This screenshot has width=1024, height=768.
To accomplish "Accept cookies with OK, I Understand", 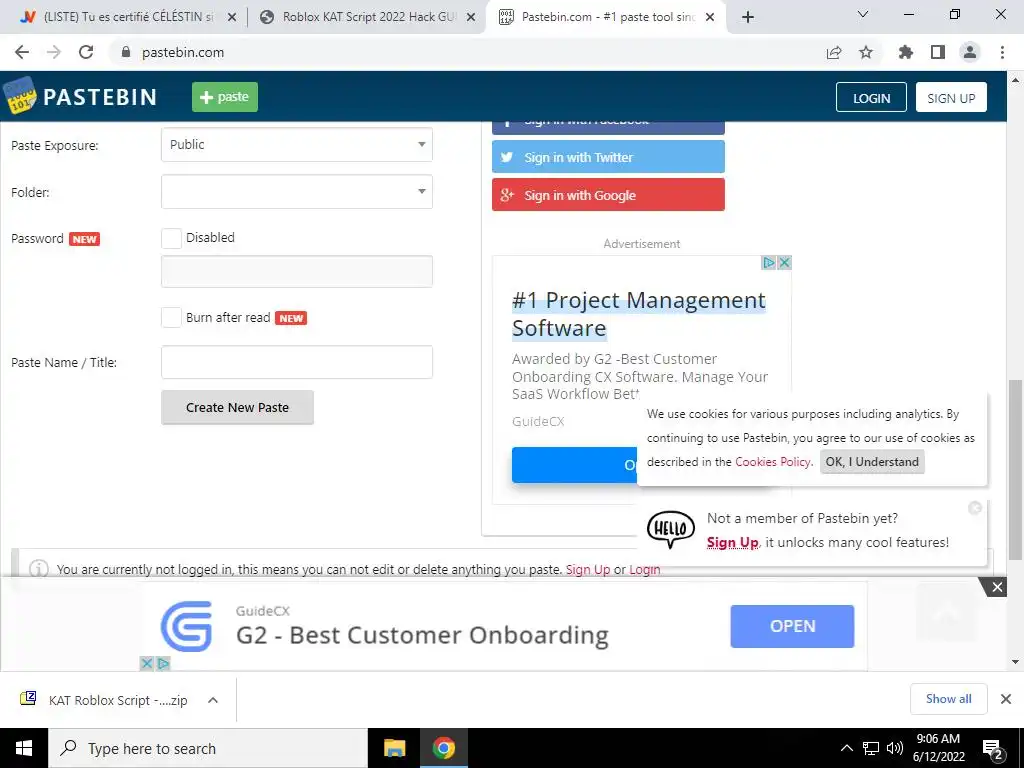I will (x=872, y=462).
